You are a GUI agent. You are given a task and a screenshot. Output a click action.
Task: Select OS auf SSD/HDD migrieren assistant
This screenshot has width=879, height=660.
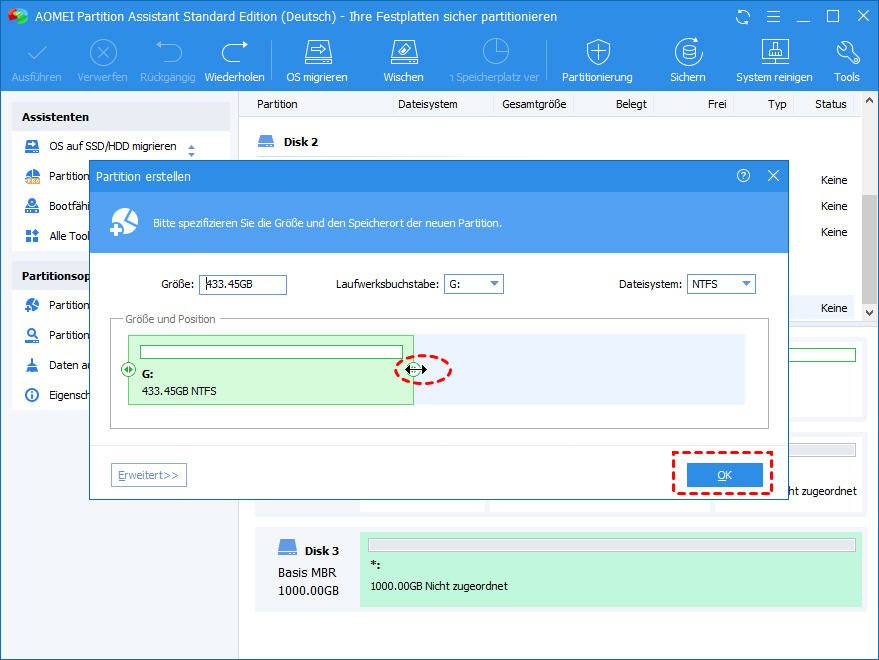click(113, 146)
